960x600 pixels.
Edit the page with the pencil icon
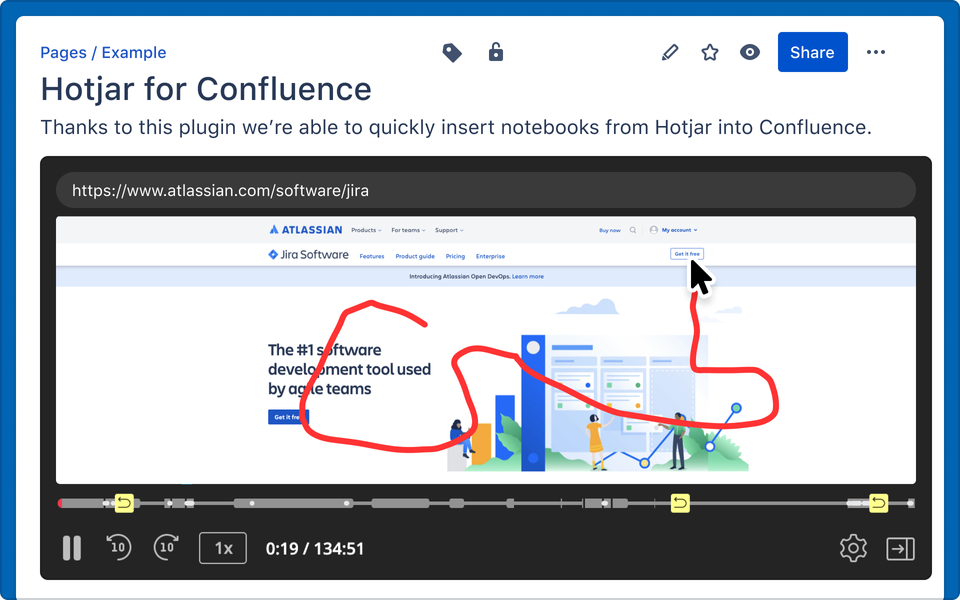pos(670,53)
